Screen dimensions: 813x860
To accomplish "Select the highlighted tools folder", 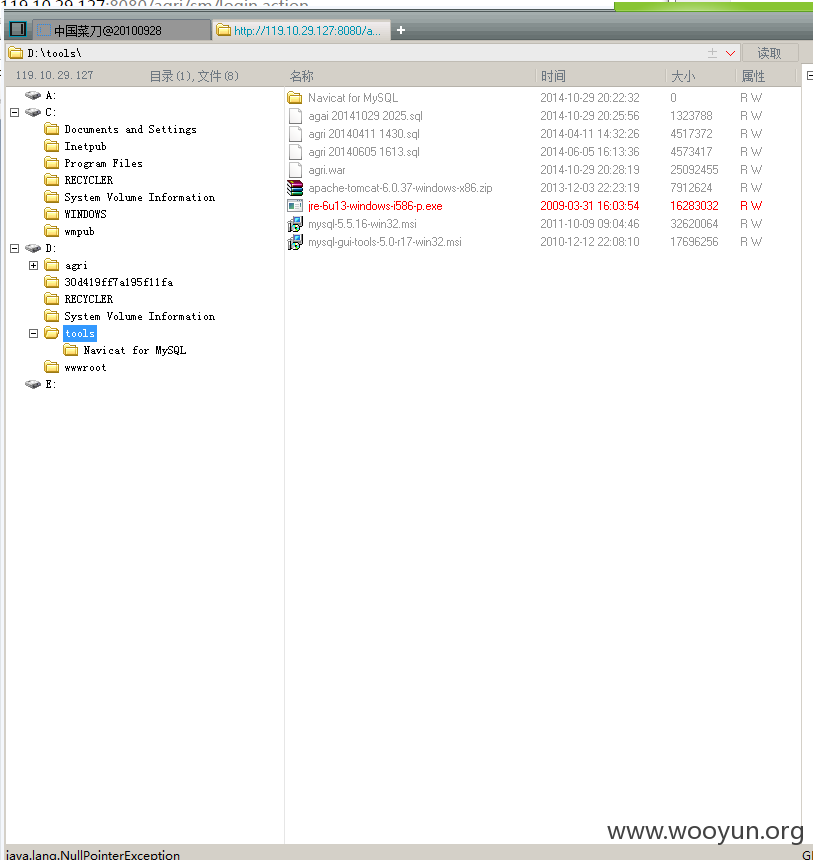I will [80, 333].
